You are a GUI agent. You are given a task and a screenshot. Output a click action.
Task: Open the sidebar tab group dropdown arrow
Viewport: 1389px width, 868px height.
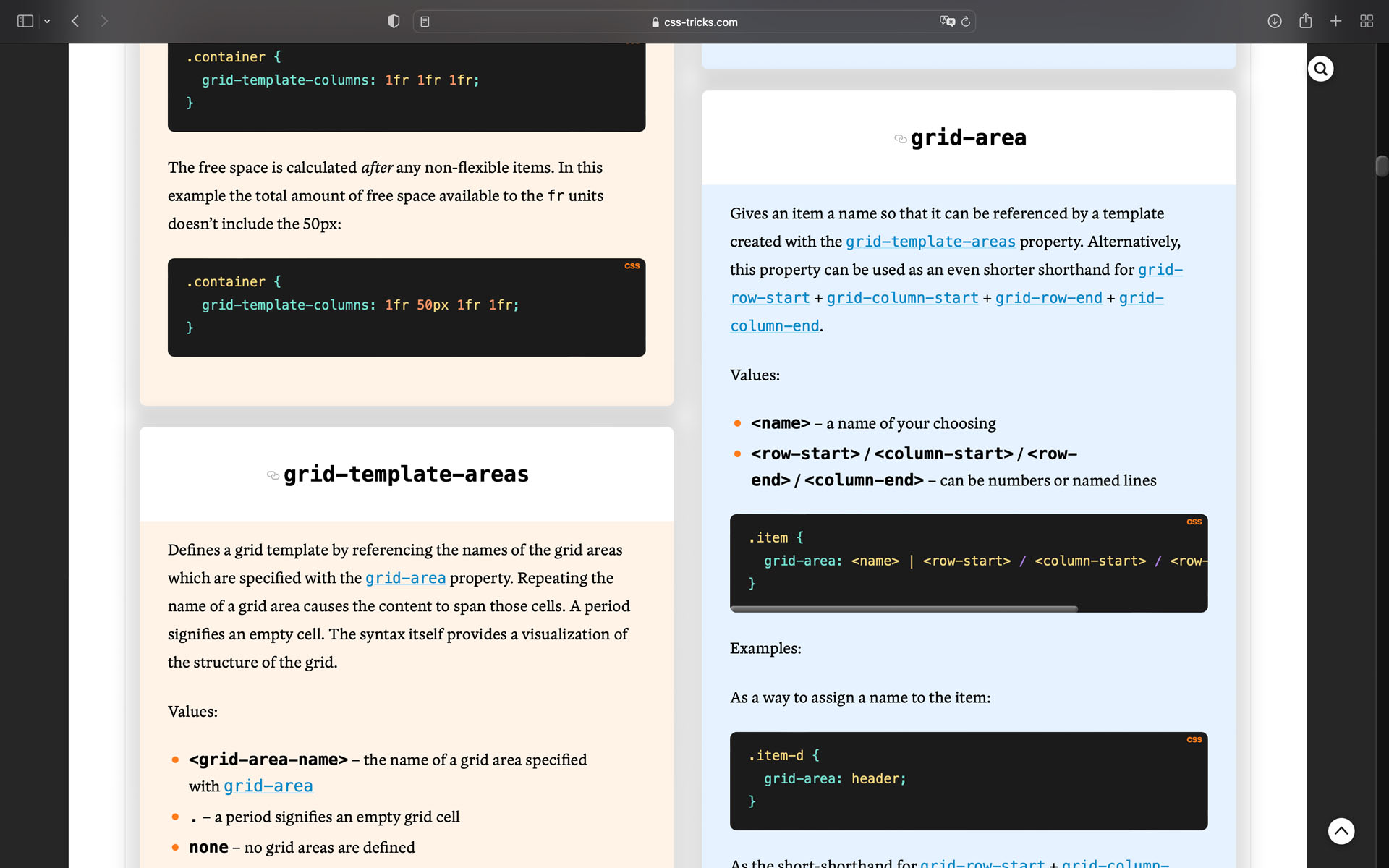coord(47,22)
